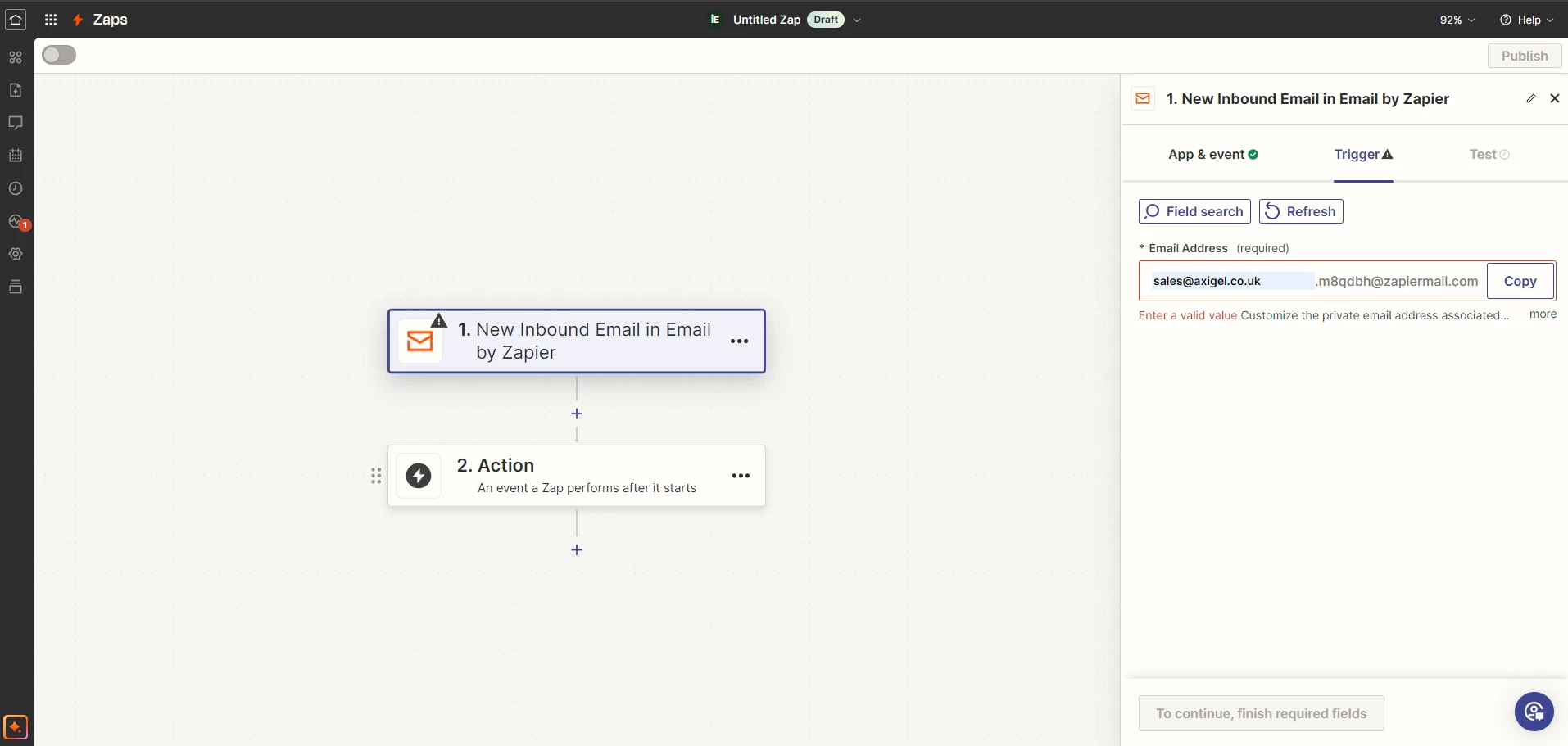Click the Email Address input field

(1232, 281)
